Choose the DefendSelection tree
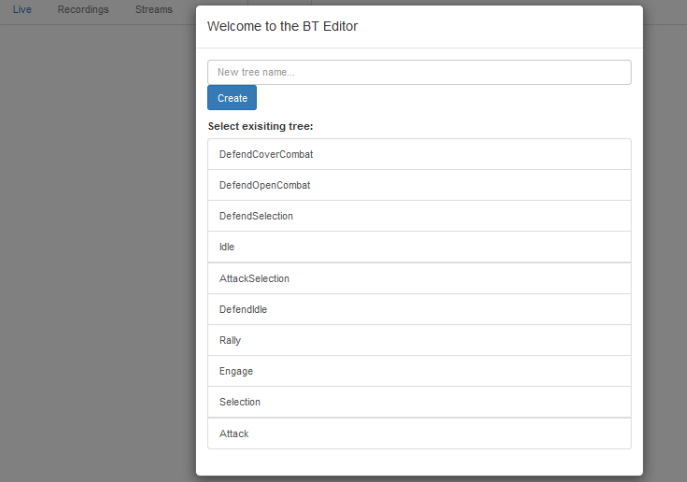Viewport: 687px width, 482px height. (x=419, y=216)
